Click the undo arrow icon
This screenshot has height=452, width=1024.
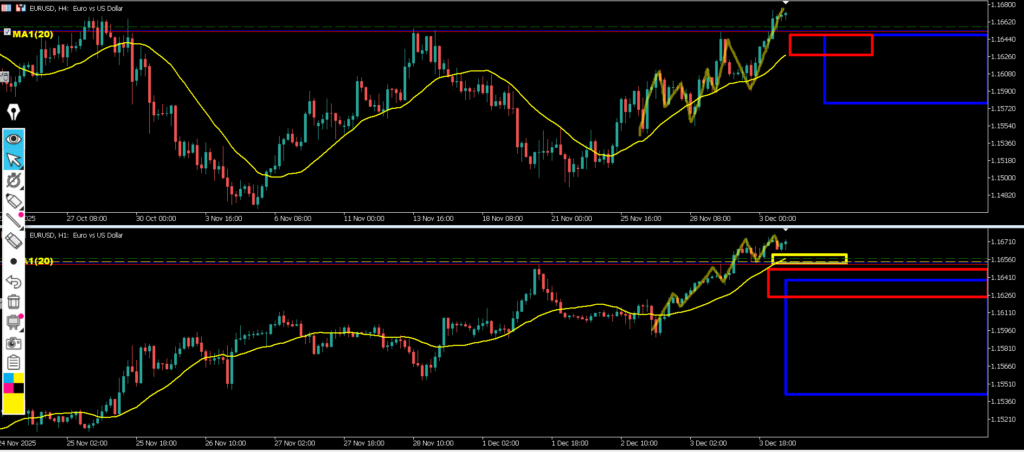click(x=14, y=281)
